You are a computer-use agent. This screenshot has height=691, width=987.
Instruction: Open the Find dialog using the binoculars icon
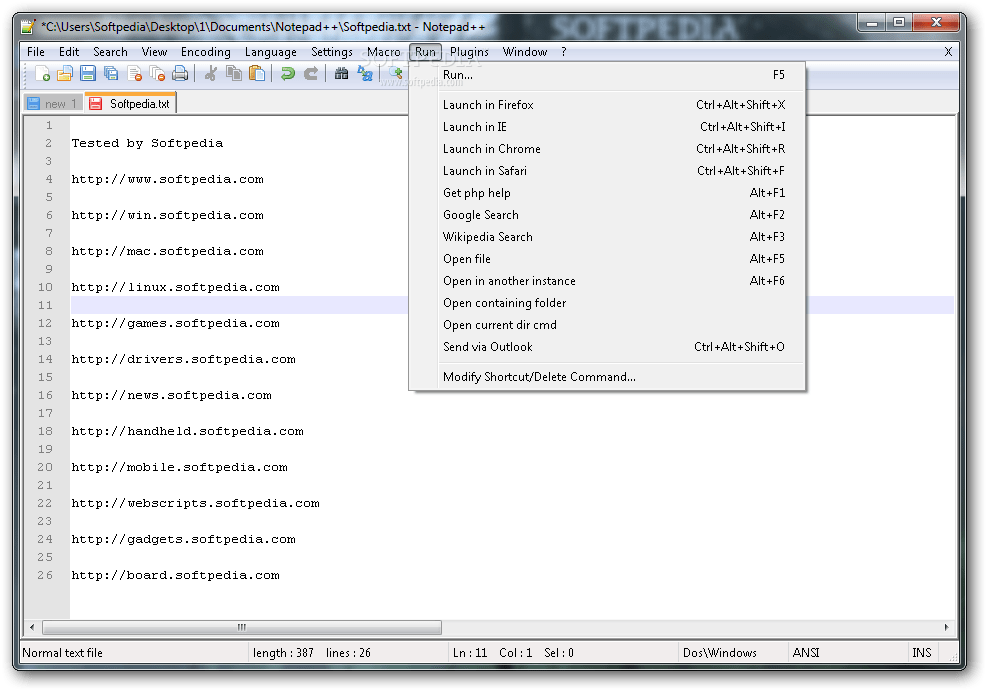[x=343, y=73]
